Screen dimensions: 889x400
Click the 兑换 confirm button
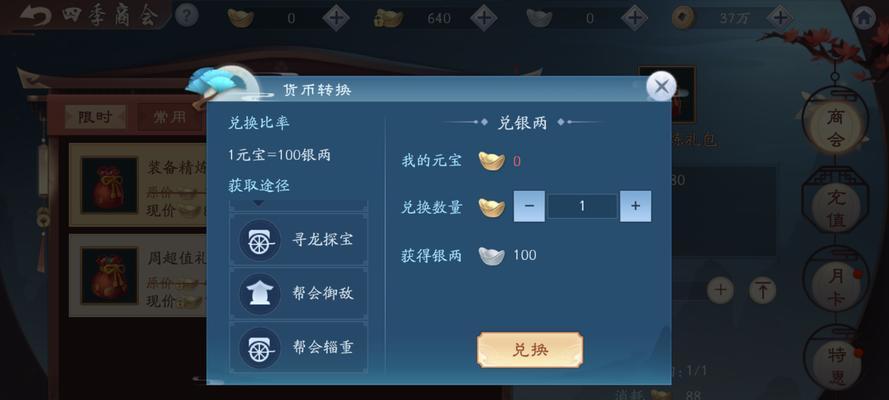(530, 350)
